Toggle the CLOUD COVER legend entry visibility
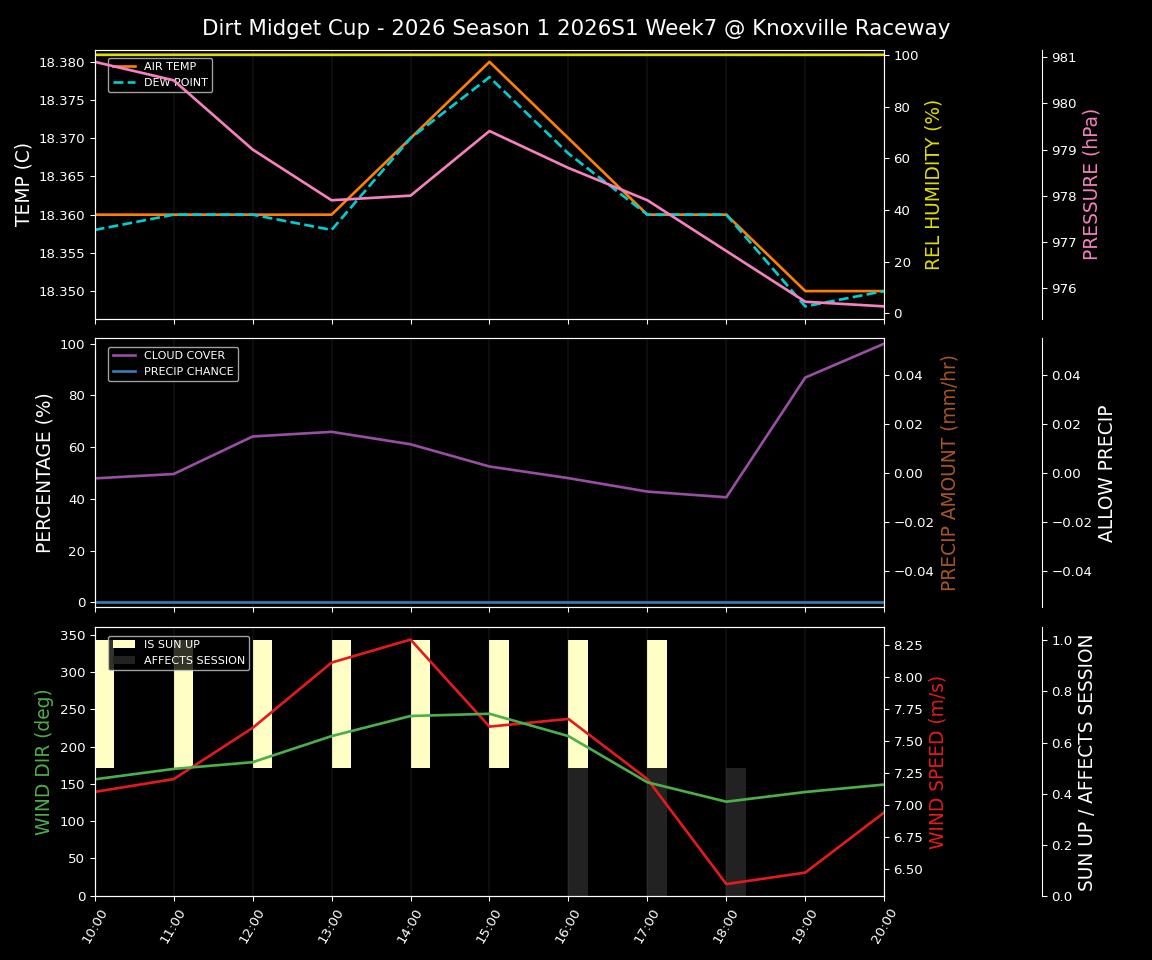Viewport: 1152px width, 960px height. (185, 355)
